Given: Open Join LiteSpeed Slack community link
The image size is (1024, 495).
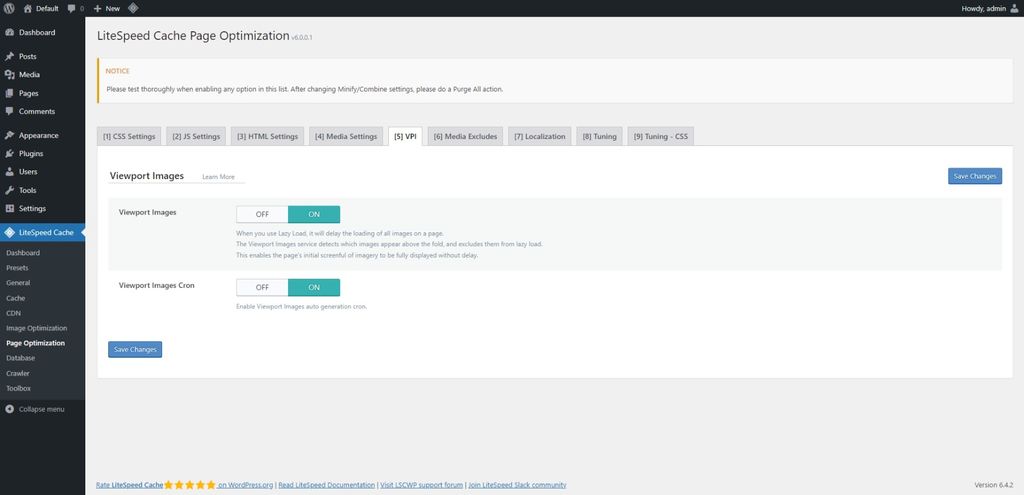Looking at the screenshot, I should tap(517, 485).
